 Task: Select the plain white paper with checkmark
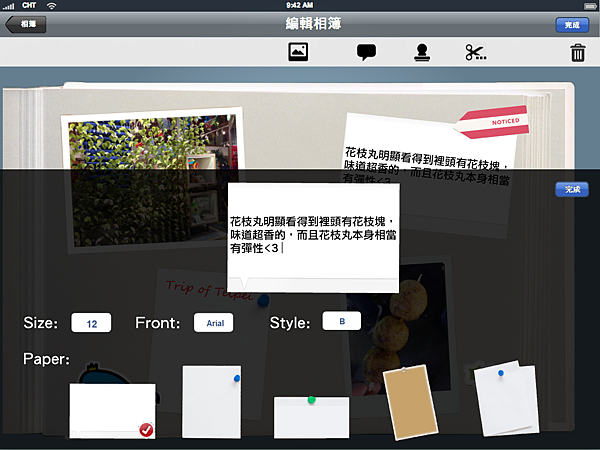click(x=112, y=411)
